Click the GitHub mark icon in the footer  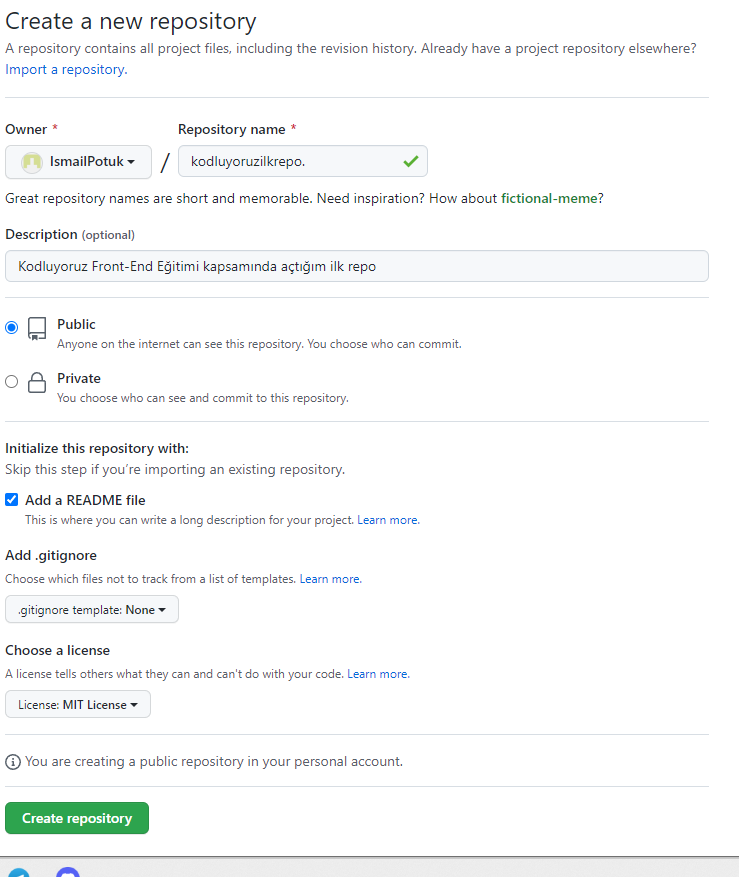tap(68, 872)
